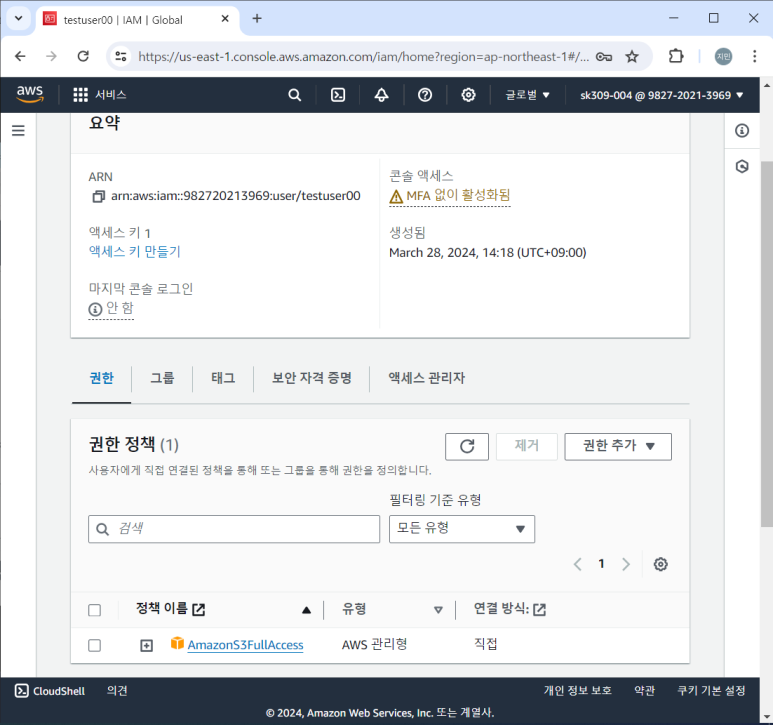This screenshot has width=773, height=725.
Task: Click the vertical page scrollbar
Action: (767, 345)
